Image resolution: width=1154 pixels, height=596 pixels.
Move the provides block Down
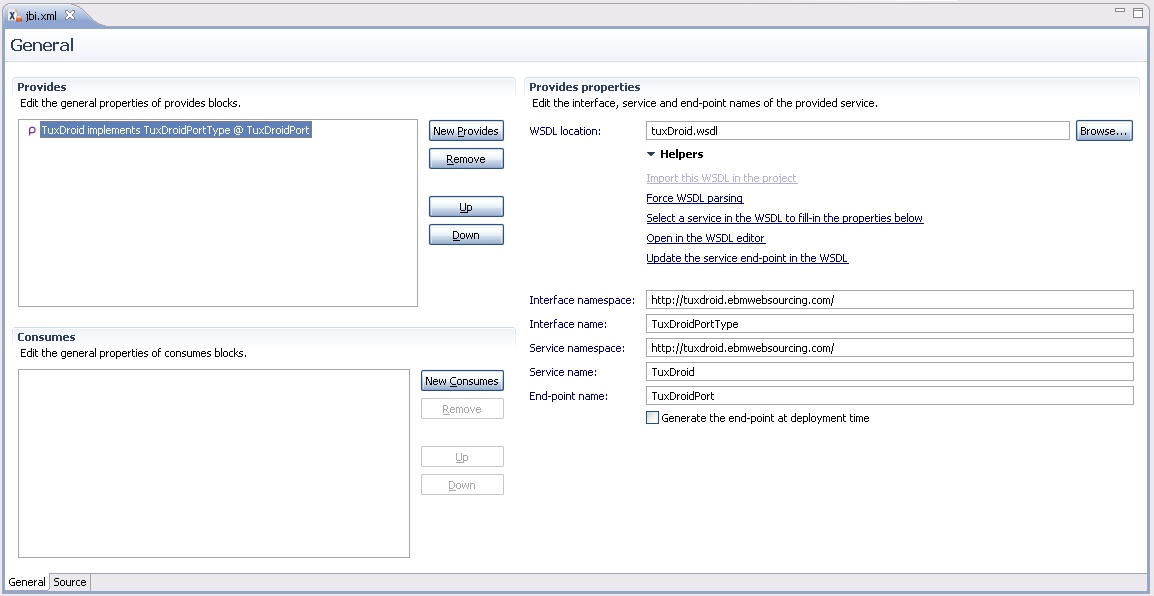pyautogui.click(x=465, y=235)
